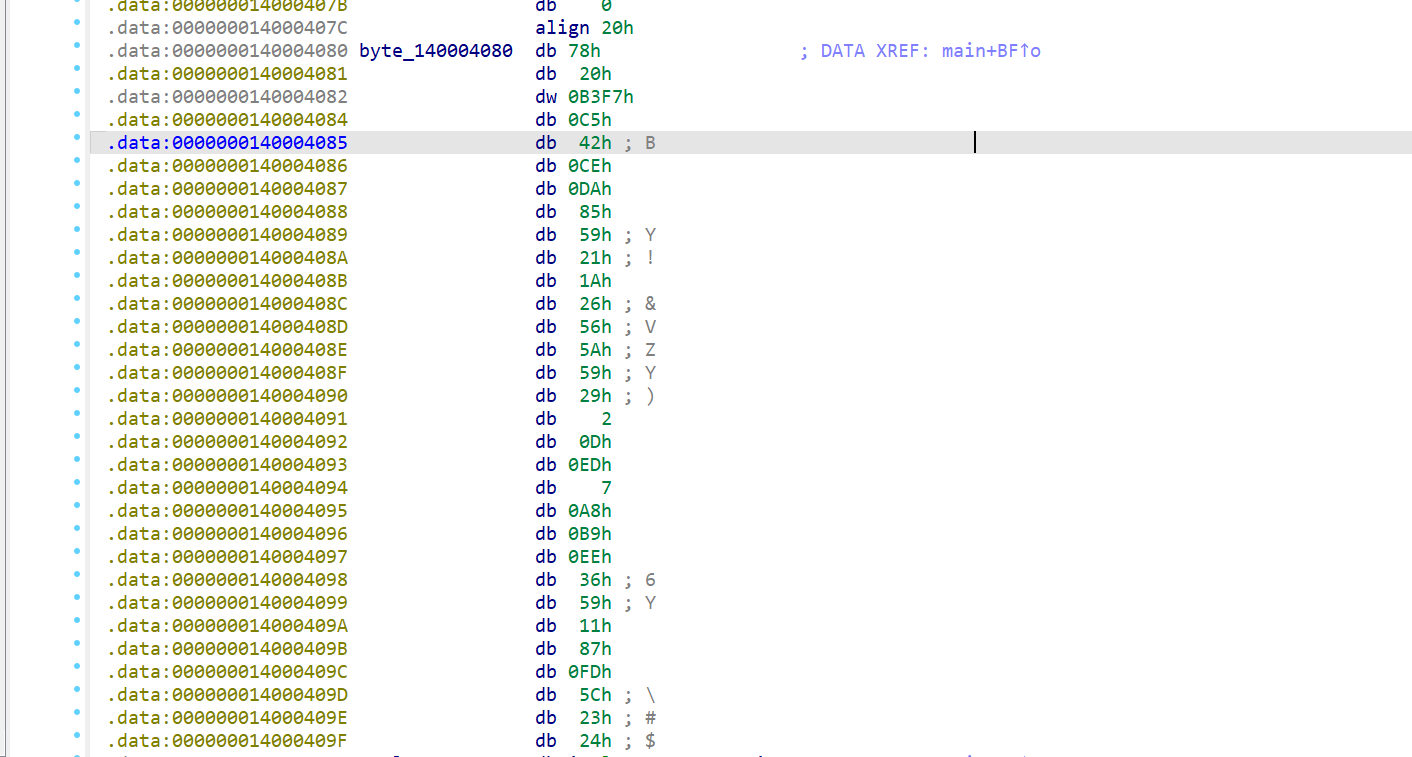Image resolution: width=1412 pixels, height=757 pixels.
Task: Select address .data:0000000140004082
Action: [228, 97]
